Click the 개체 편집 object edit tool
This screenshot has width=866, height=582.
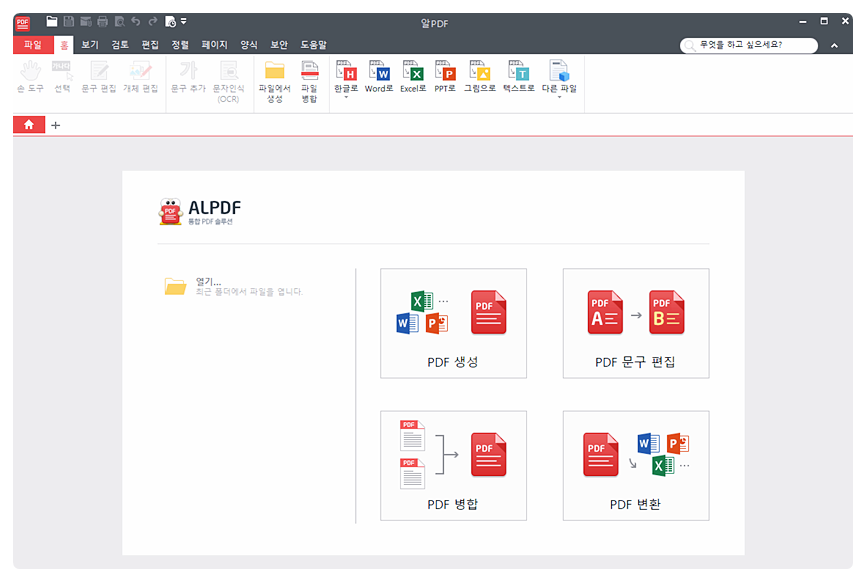point(140,77)
